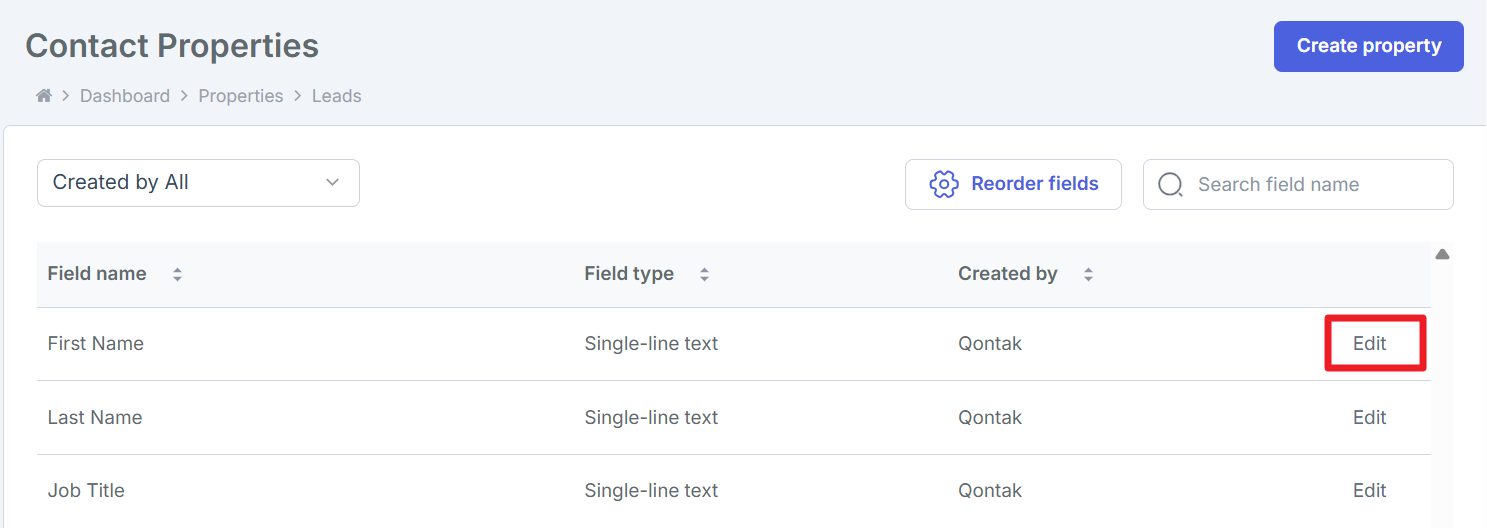This screenshot has height=528, width=1487.
Task: Click the Reorder fields button
Action: 1013,184
